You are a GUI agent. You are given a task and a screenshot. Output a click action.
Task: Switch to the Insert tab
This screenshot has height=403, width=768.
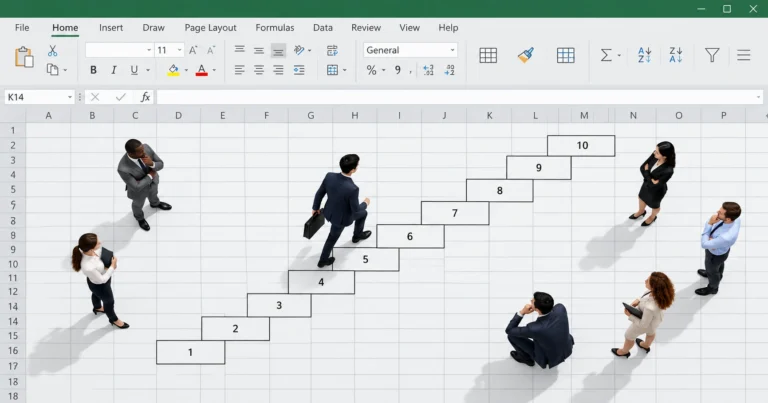(111, 28)
